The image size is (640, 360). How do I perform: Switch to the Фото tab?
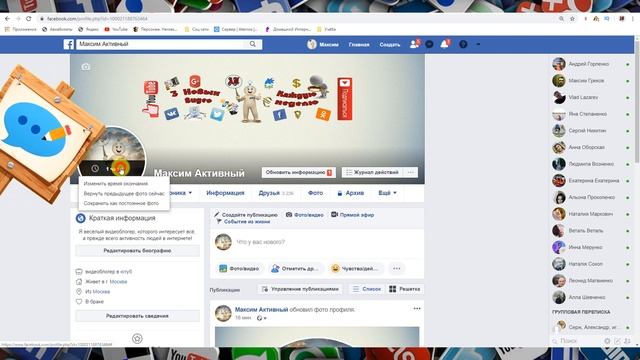(x=316, y=193)
